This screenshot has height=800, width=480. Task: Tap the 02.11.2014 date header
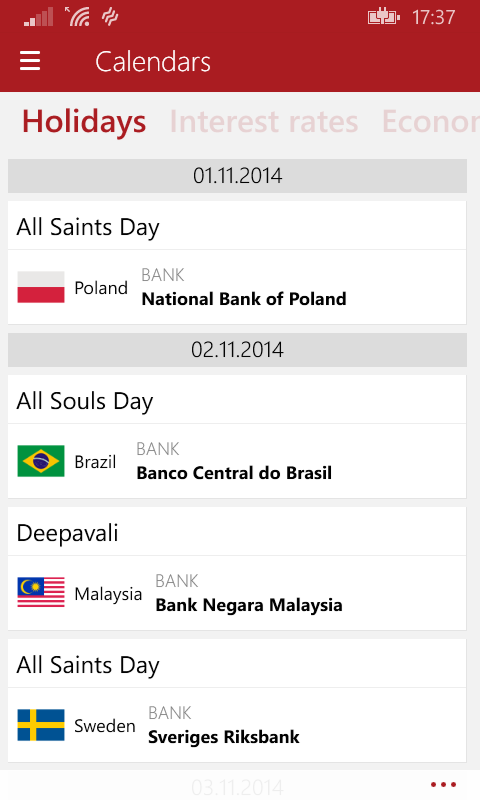[237, 350]
